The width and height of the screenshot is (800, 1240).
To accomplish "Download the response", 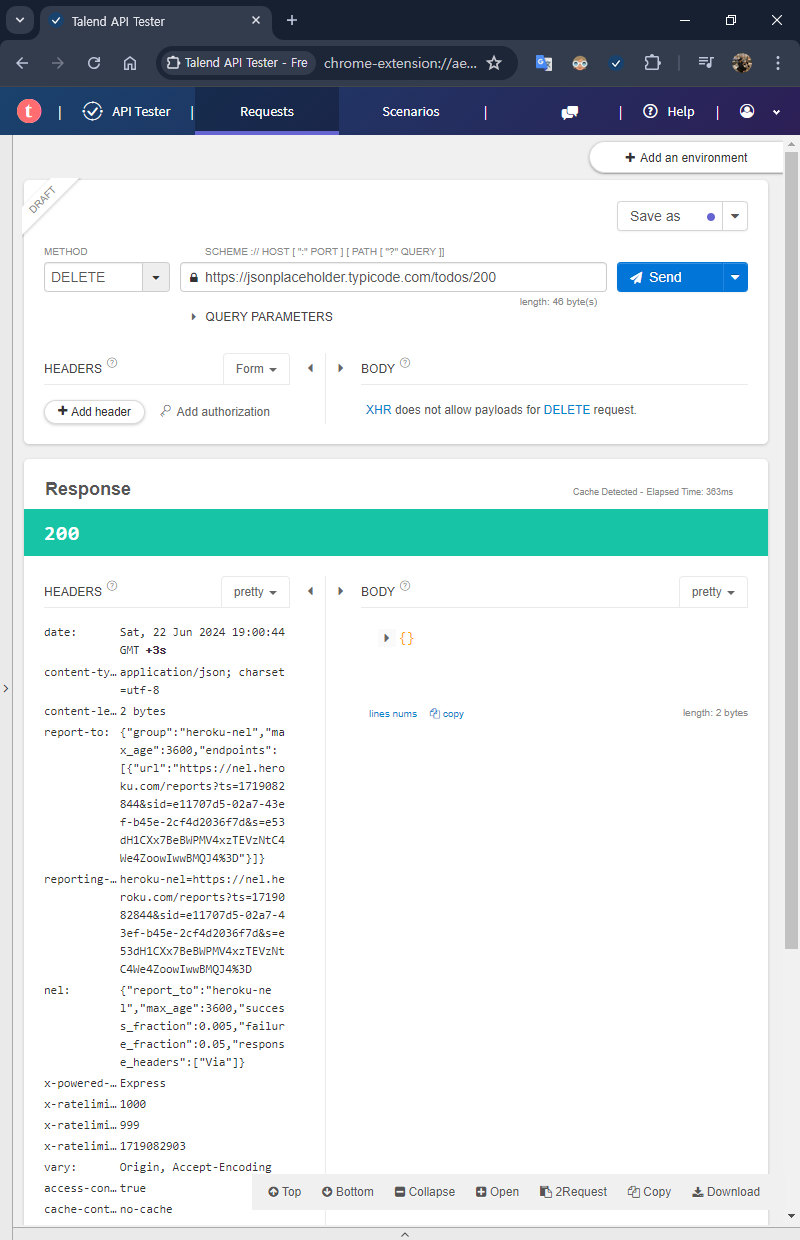I will [x=725, y=1192].
